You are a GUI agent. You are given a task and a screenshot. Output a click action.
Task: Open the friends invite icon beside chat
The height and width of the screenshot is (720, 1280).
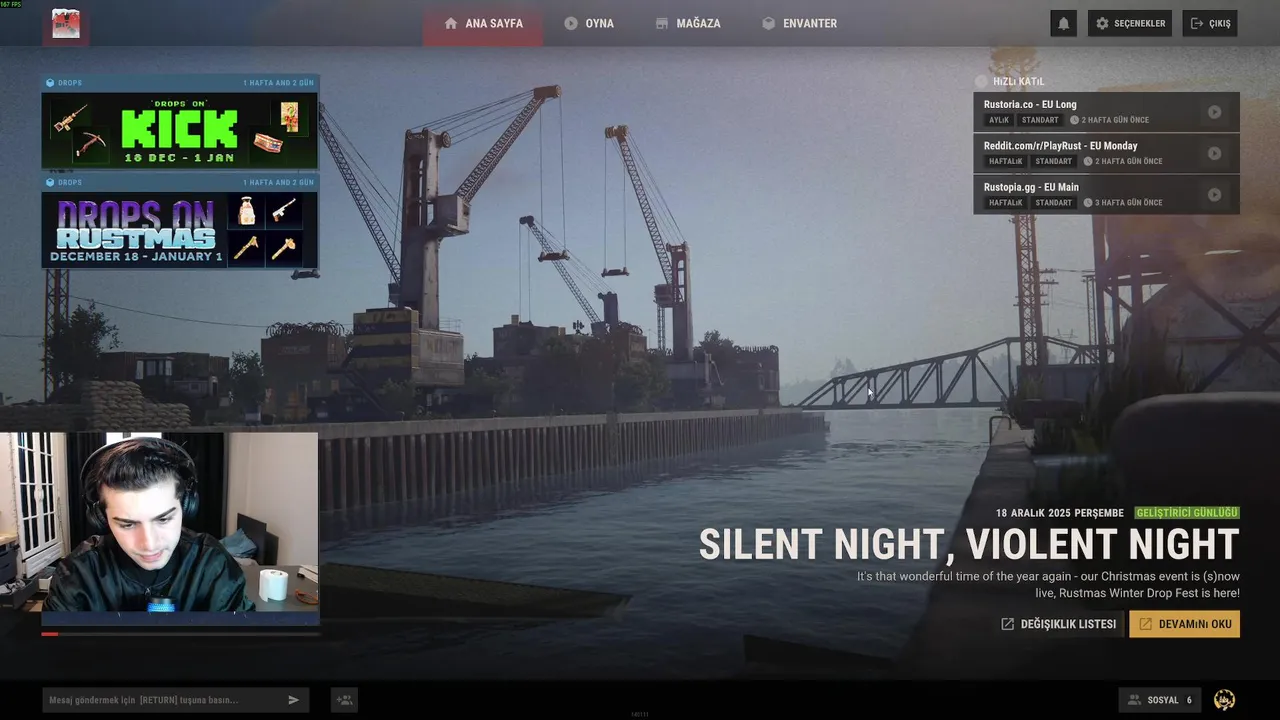pos(344,700)
